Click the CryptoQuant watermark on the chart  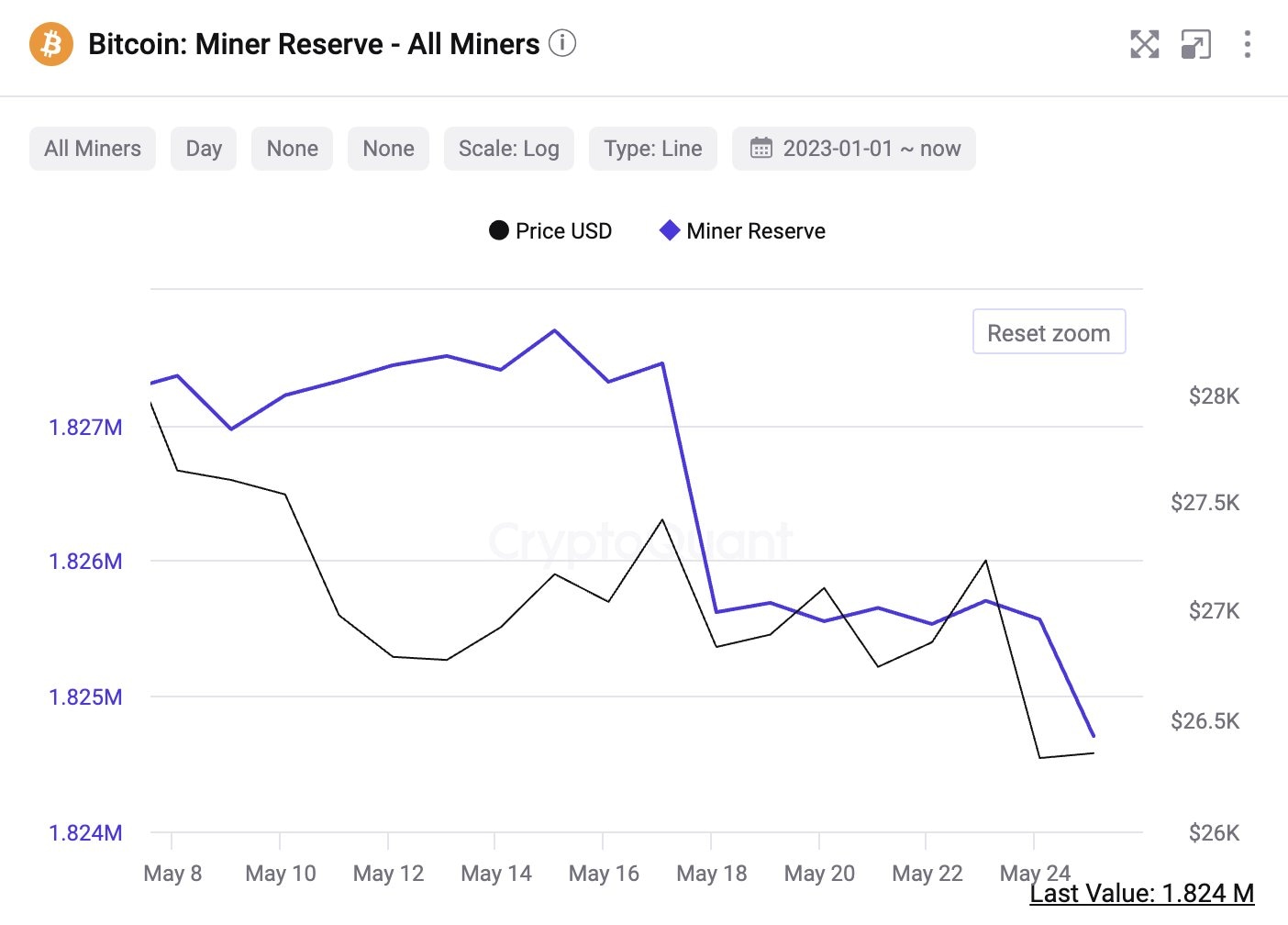click(642, 541)
